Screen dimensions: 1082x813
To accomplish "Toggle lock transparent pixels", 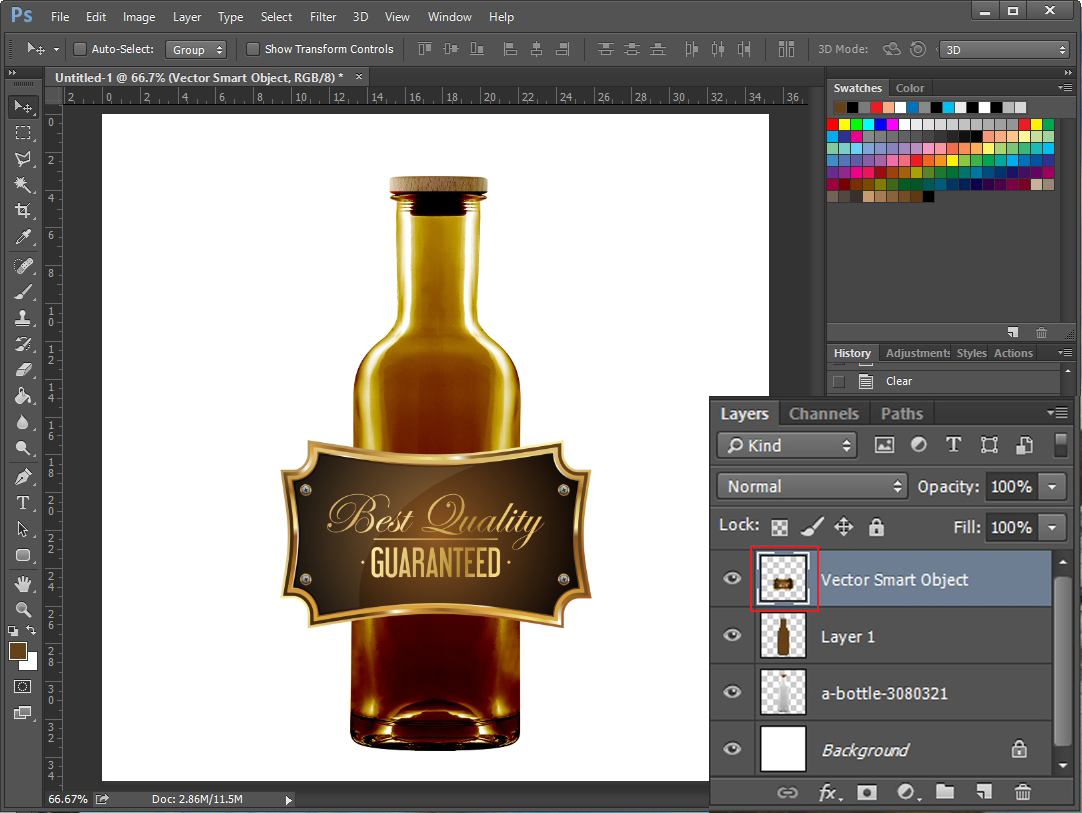I will 779,528.
